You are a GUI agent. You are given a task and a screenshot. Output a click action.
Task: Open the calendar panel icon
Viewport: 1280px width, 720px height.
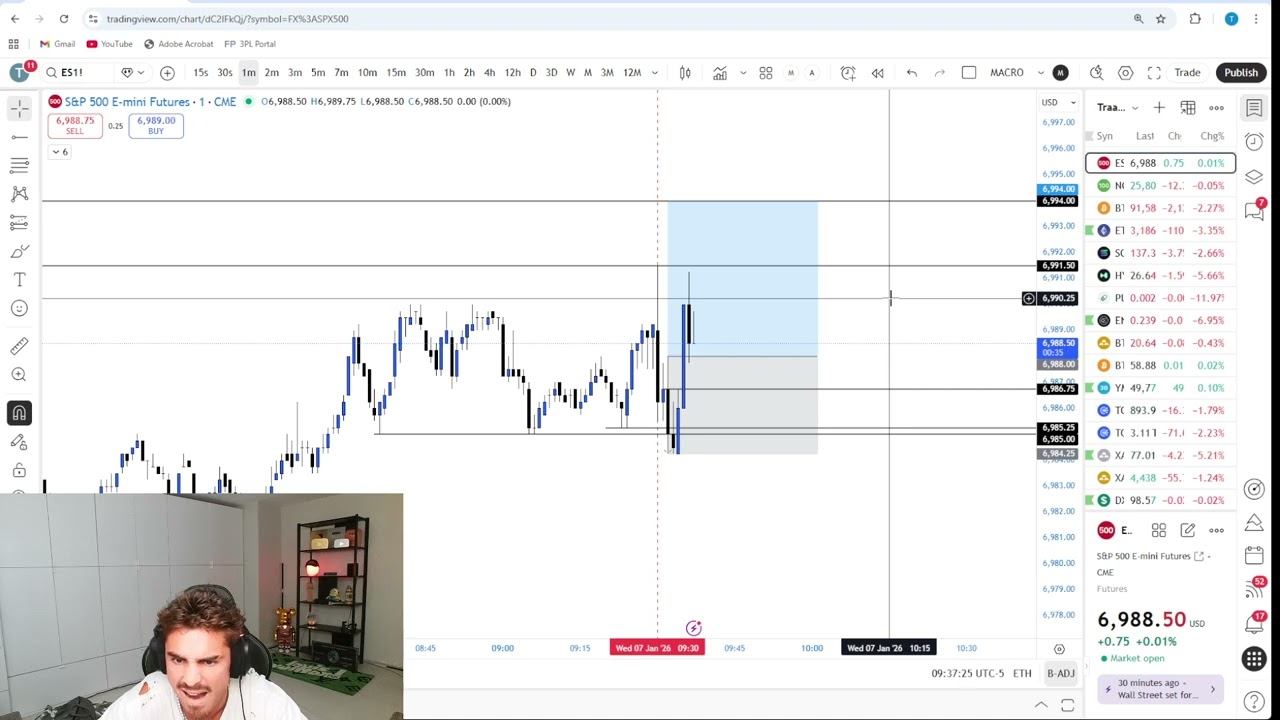[1254, 554]
